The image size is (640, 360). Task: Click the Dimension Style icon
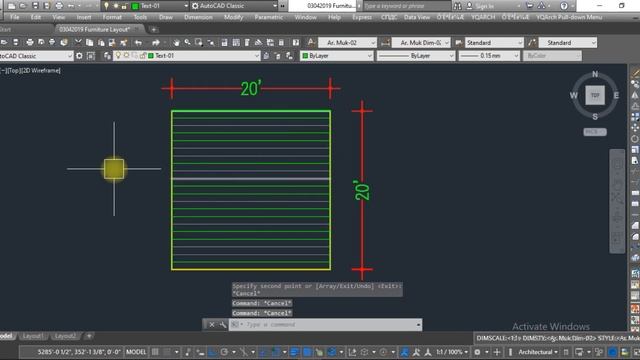385,42
